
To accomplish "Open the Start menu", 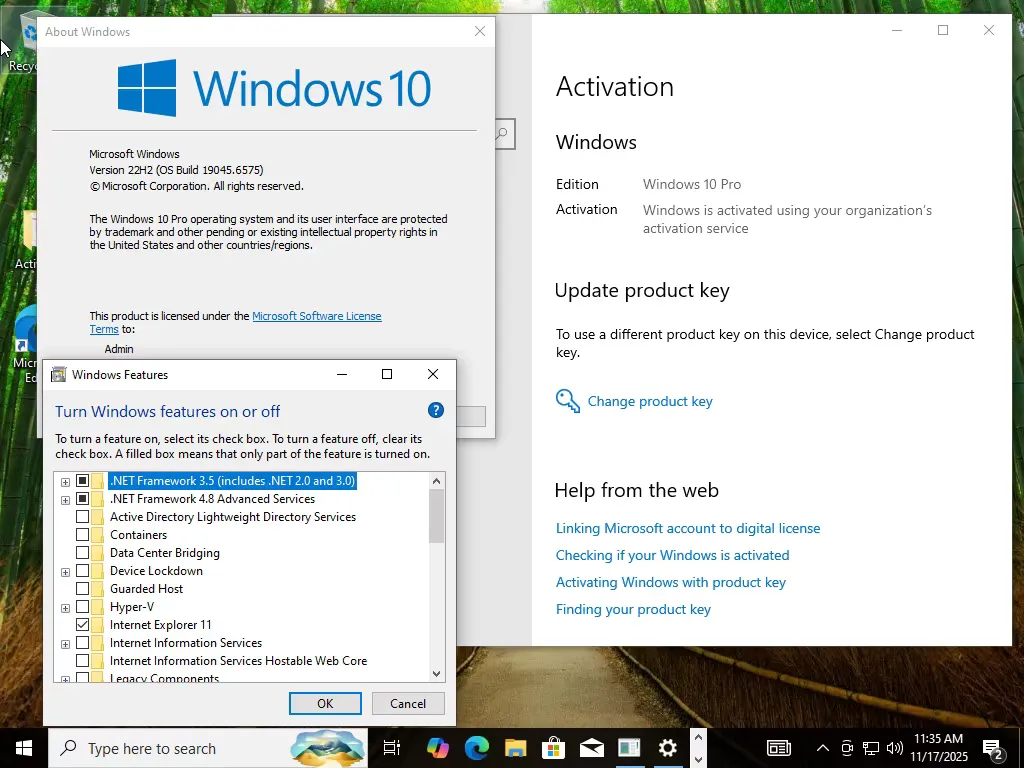I will click(24, 748).
